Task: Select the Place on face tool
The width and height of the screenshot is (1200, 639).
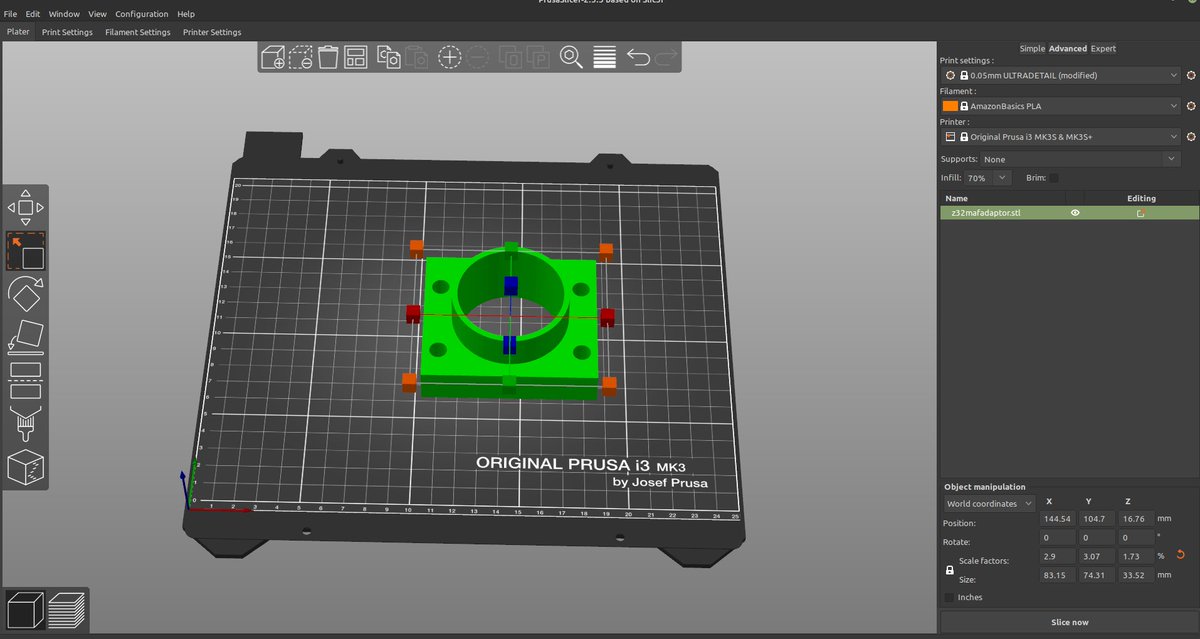Action: [26, 337]
